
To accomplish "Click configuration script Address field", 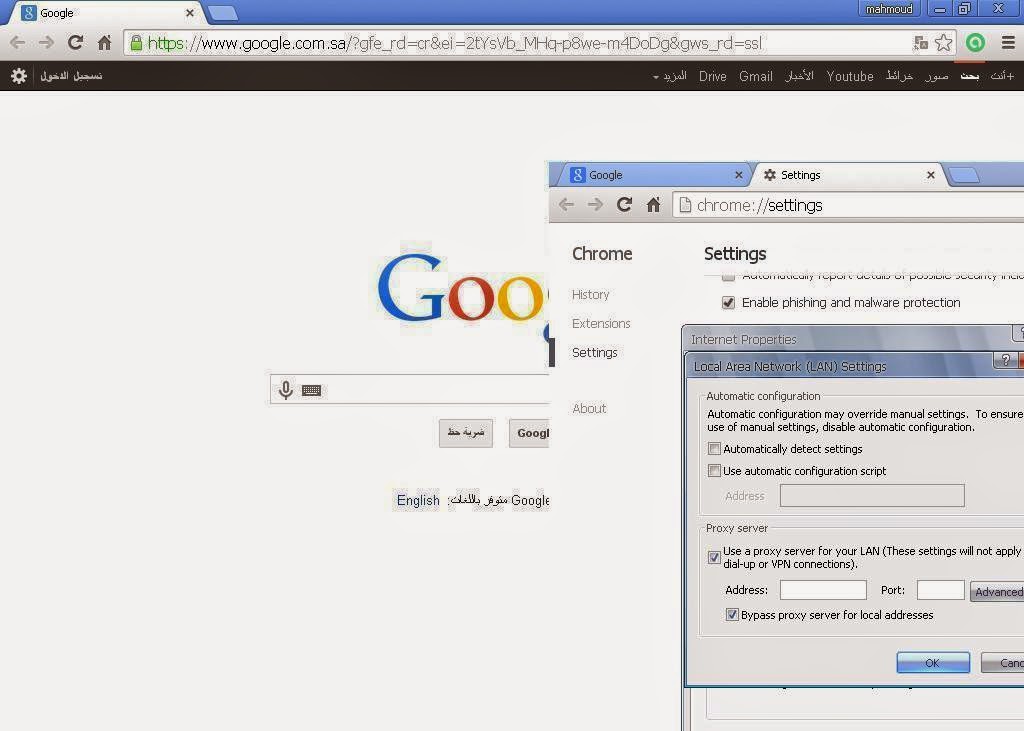I will pyautogui.click(x=872, y=496).
